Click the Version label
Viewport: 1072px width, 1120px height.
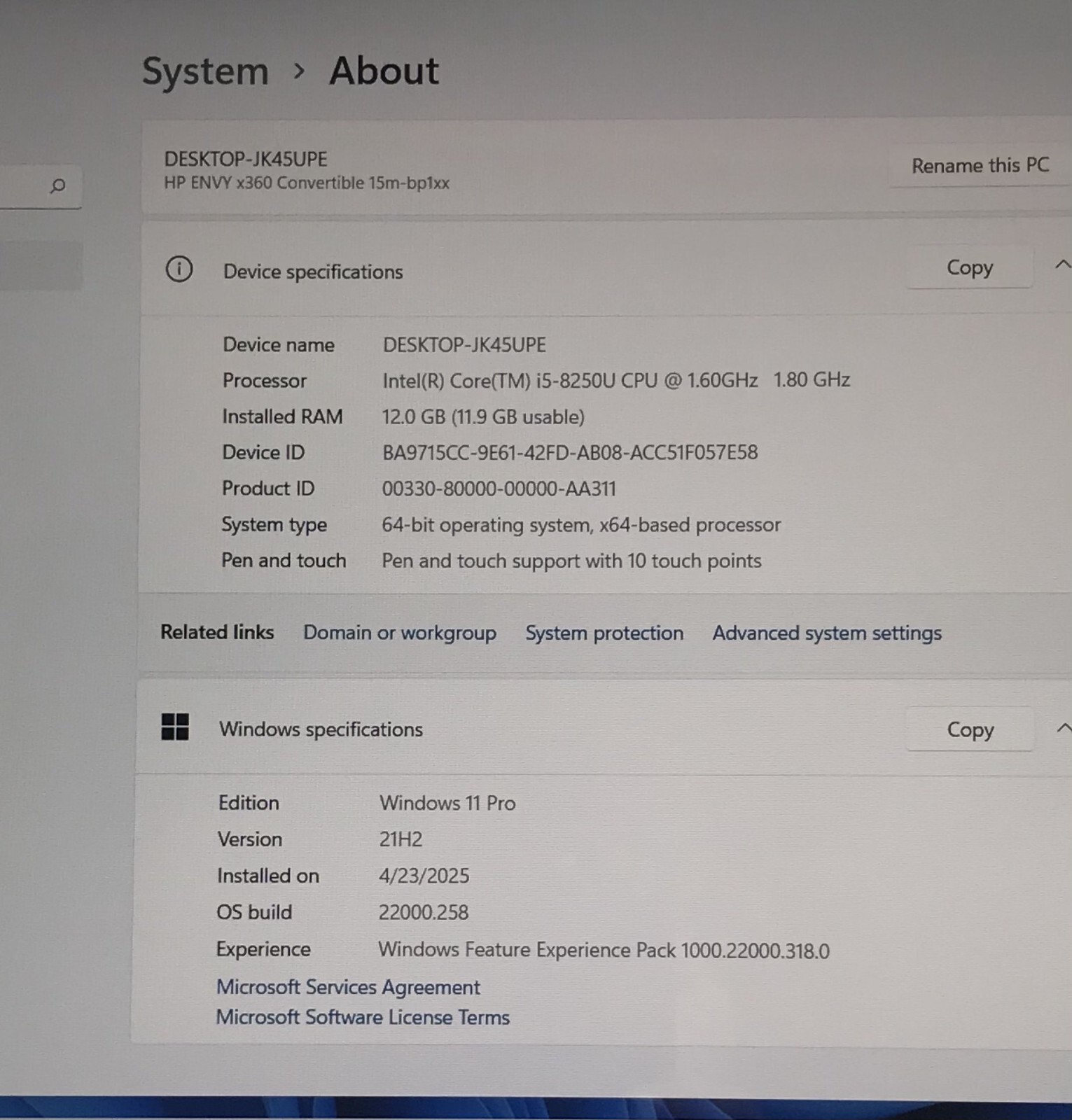click(250, 839)
